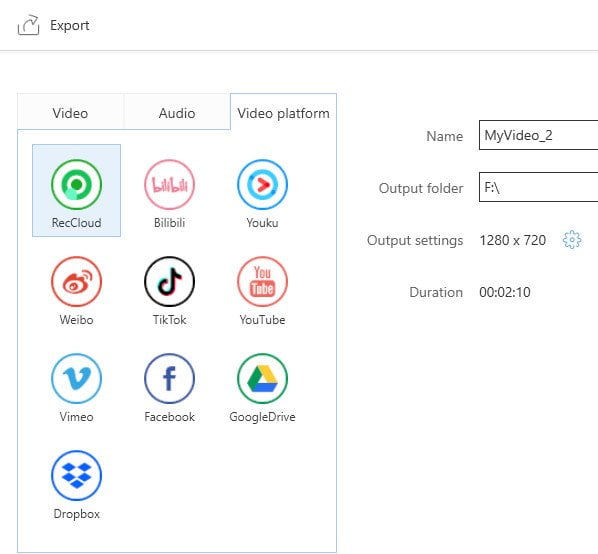Select the TikTok platform icon

[169, 281]
